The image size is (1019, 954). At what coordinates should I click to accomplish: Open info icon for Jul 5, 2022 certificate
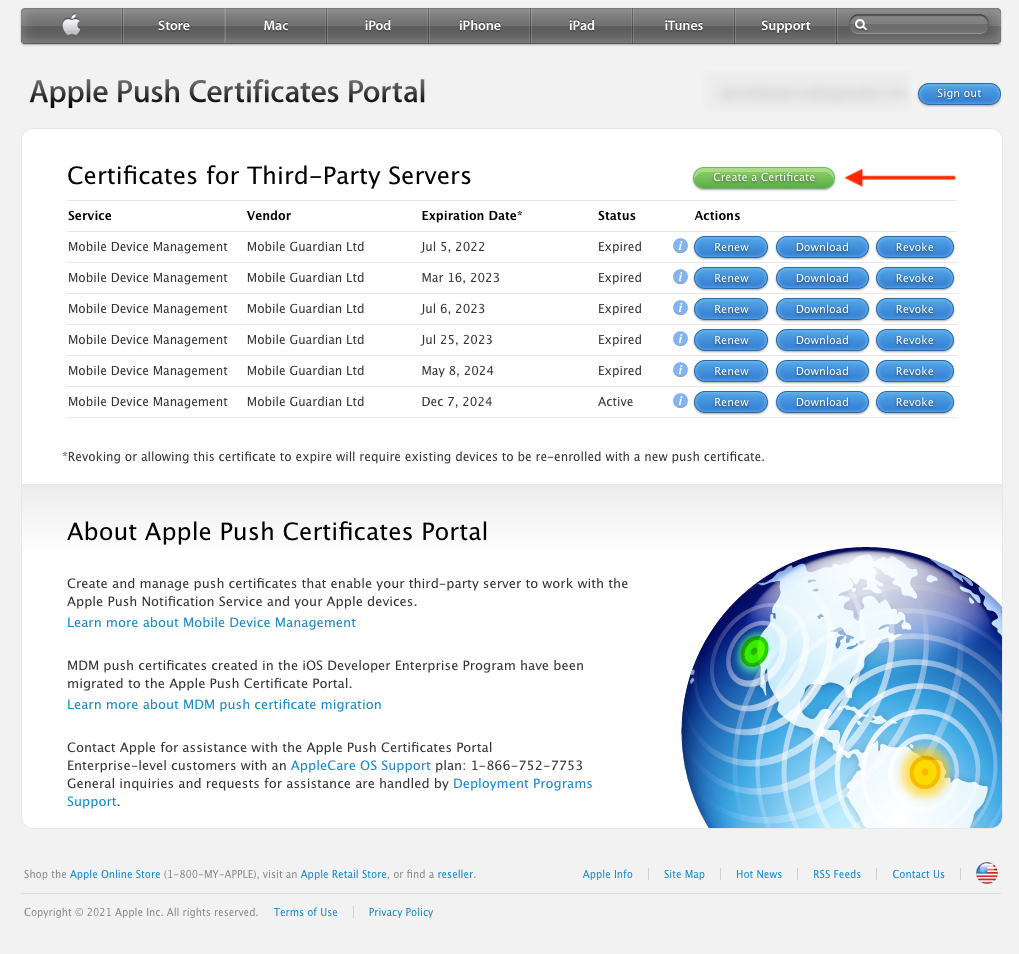(680, 246)
